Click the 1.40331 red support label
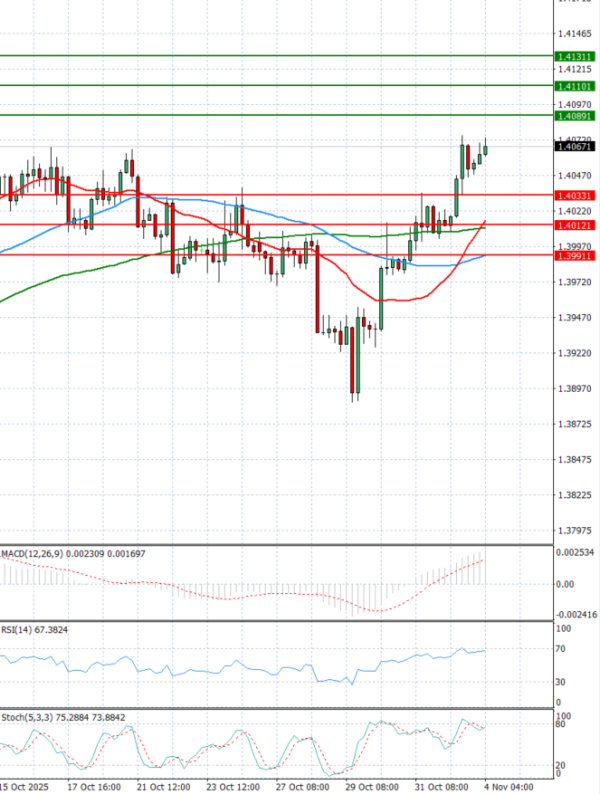 coord(576,196)
